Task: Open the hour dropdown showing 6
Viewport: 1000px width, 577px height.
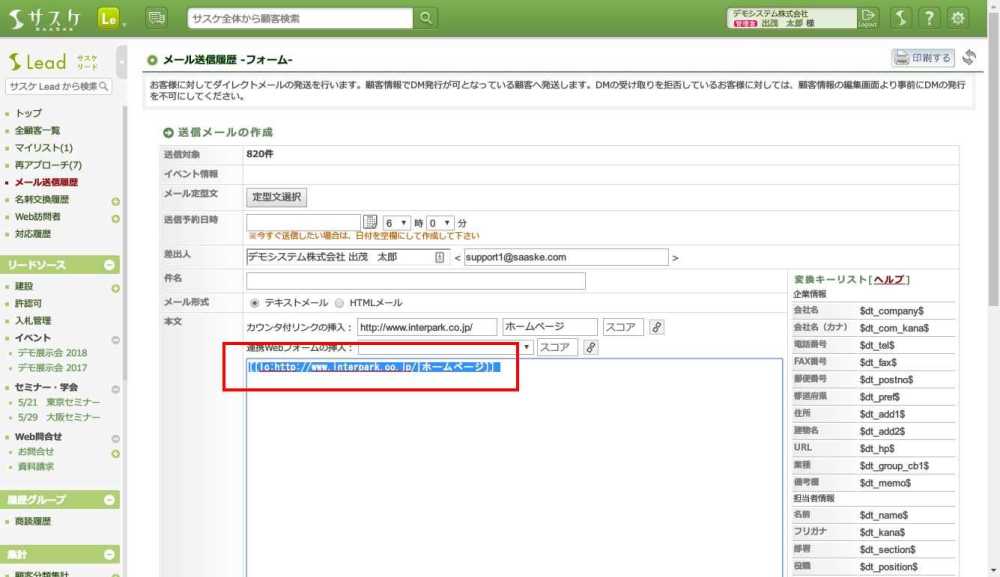Action: [x=396, y=223]
